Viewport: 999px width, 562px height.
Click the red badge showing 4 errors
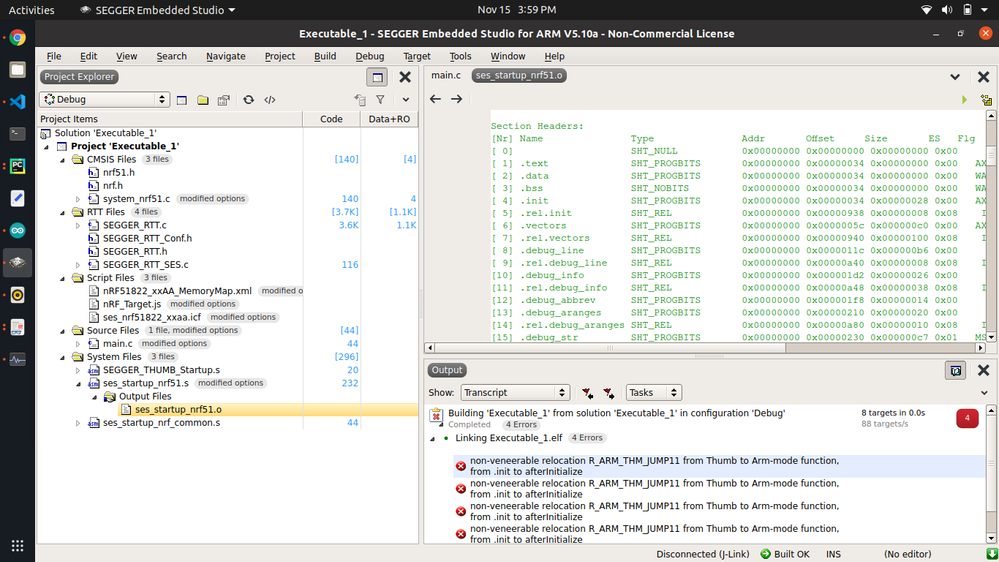click(967, 418)
